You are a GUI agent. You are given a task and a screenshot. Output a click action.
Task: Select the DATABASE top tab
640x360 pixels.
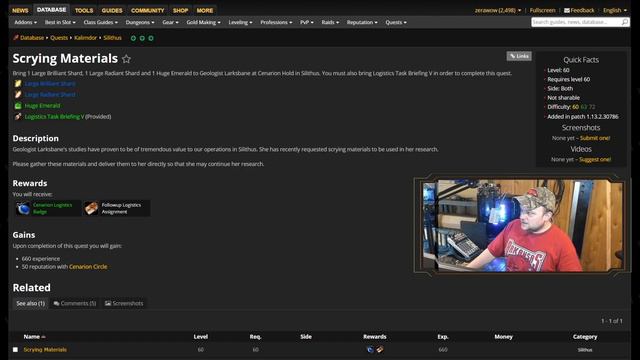tap(51, 10)
